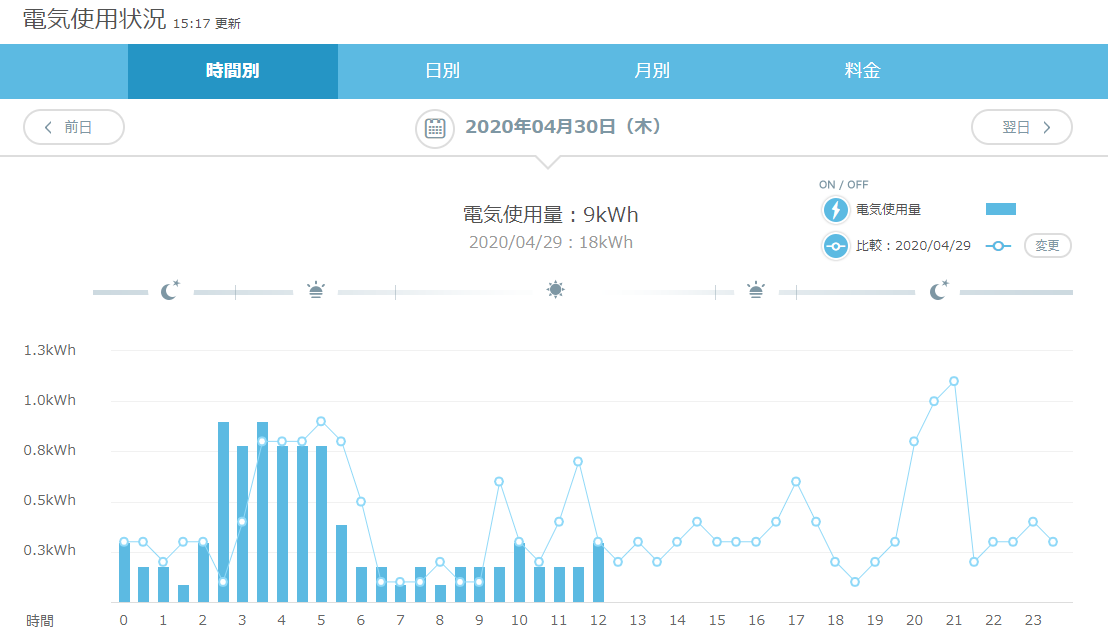Toggle the 比較 comparison line display
This screenshot has width=1108, height=641.
[x=835, y=246]
